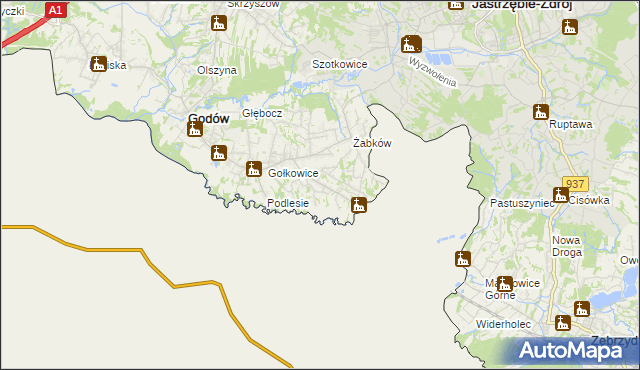Click the church icon left of Gołkowice
The width and height of the screenshot is (640, 370).
(x=253, y=168)
